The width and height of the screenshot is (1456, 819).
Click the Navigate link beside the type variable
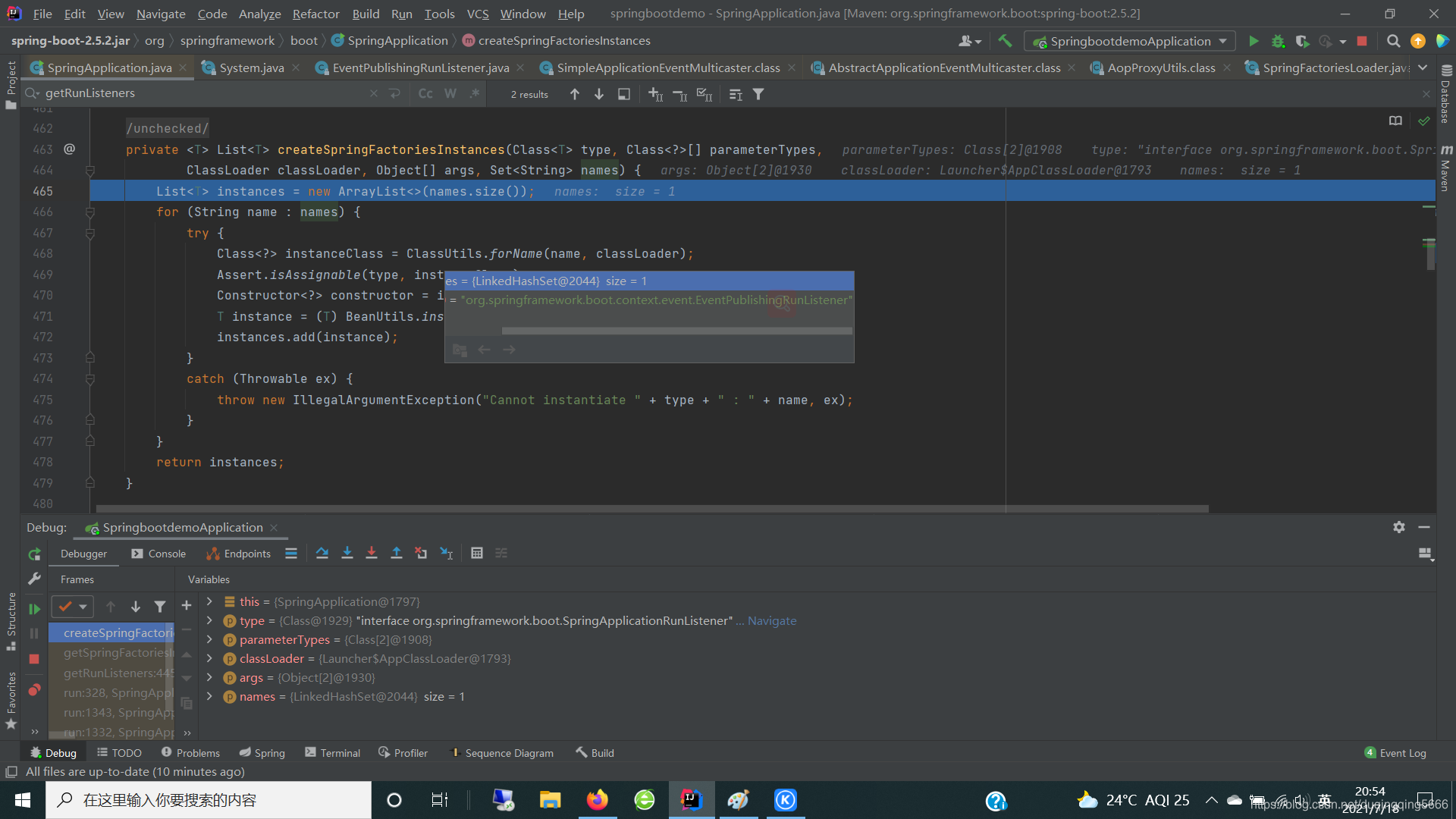tap(772, 621)
